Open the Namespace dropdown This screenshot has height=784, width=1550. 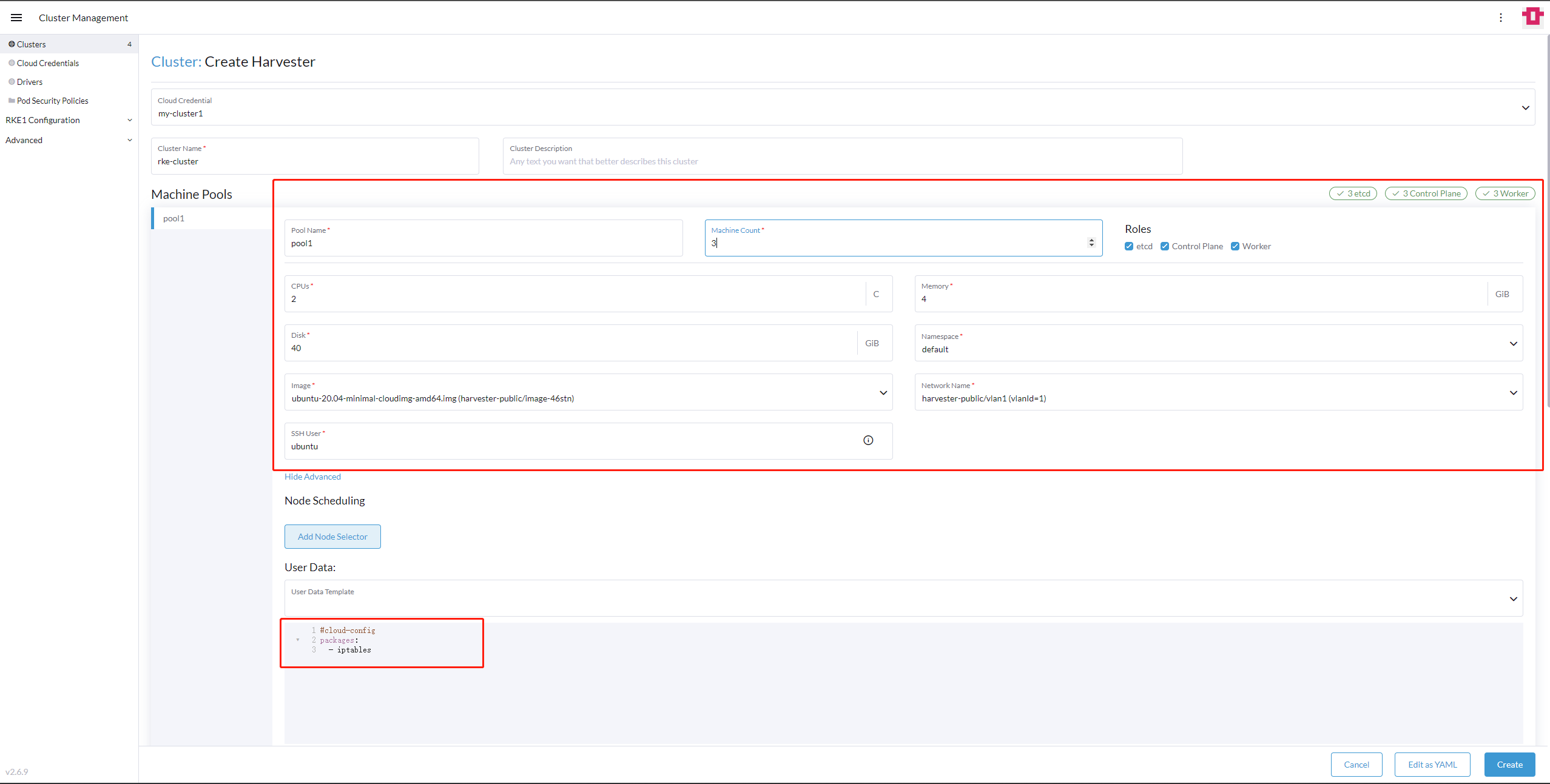(1219, 343)
